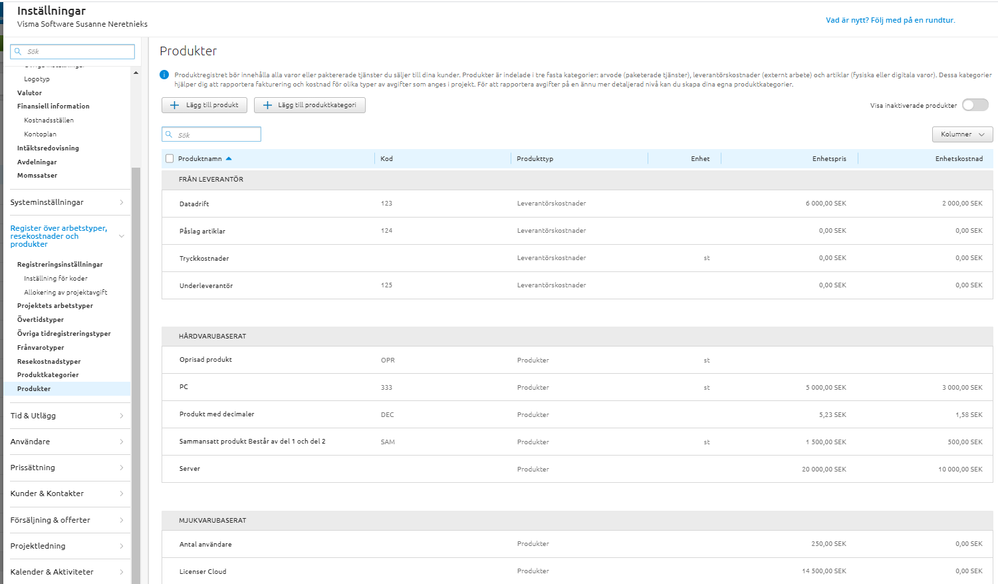Click the plus icon on Lägg till produktkategori
Viewport: 998px width, 584px height.
(x=268, y=105)
